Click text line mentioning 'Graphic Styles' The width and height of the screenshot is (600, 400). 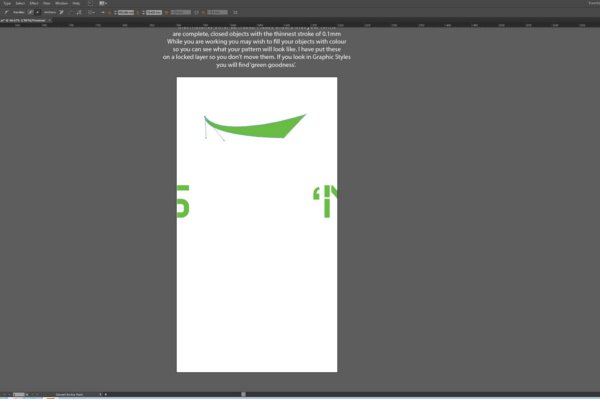tap(256, 57)
